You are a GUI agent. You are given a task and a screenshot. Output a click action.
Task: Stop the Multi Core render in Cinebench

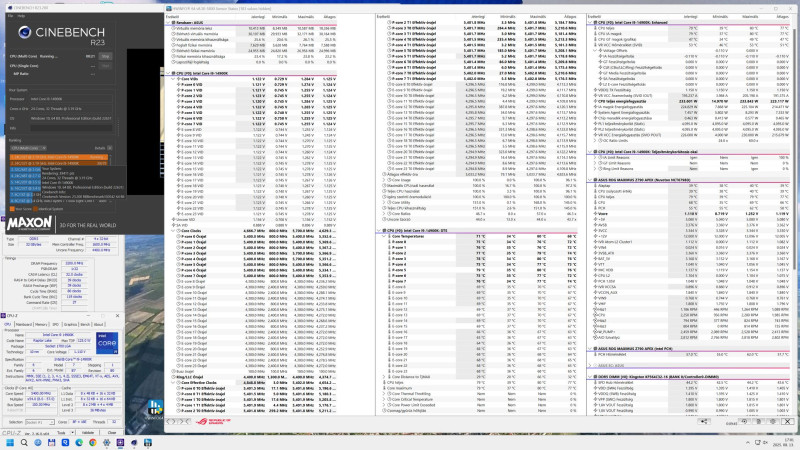pos(105,56)
